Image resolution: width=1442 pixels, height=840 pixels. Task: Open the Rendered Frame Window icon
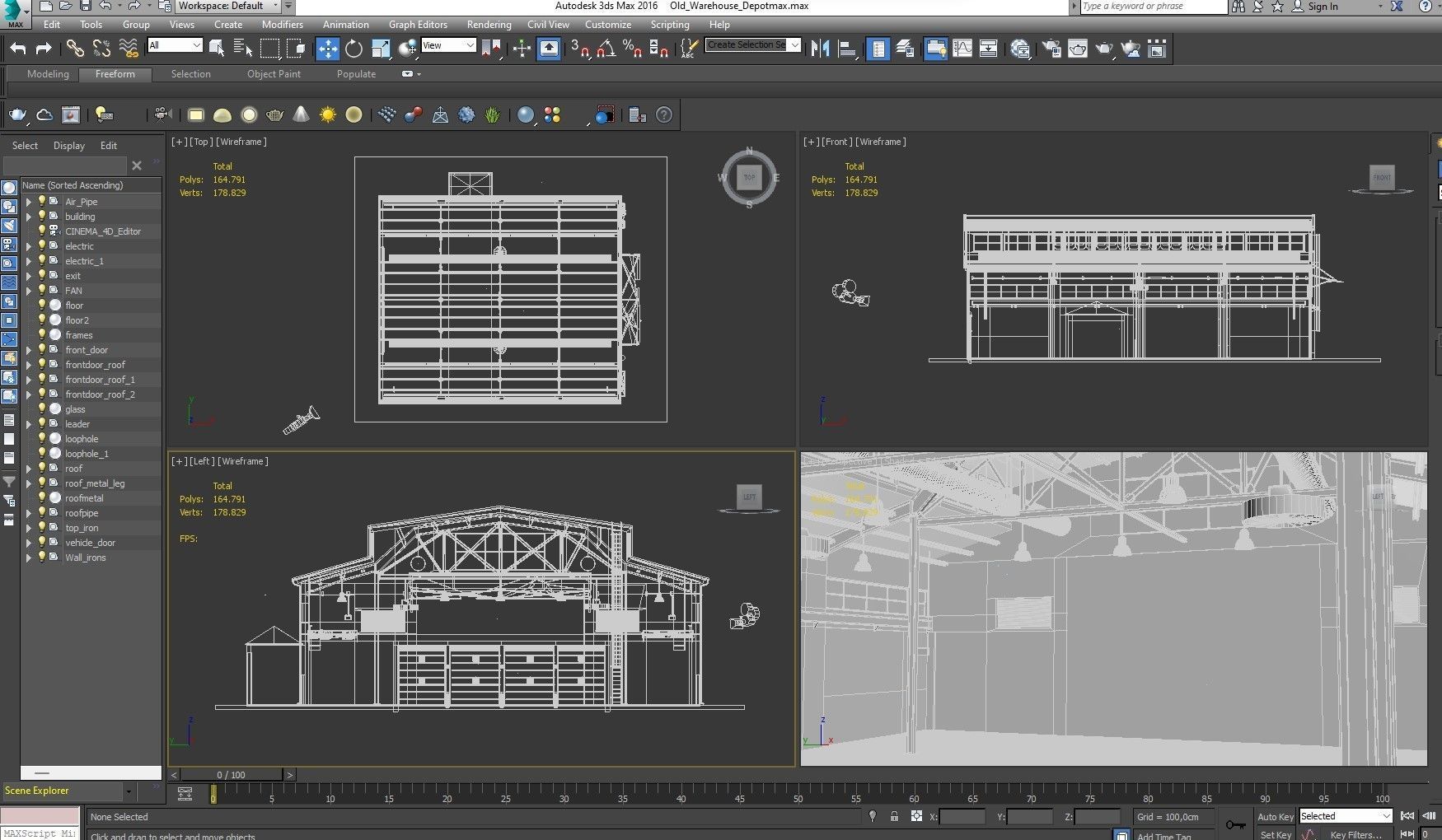click(x=1078, y=49)
